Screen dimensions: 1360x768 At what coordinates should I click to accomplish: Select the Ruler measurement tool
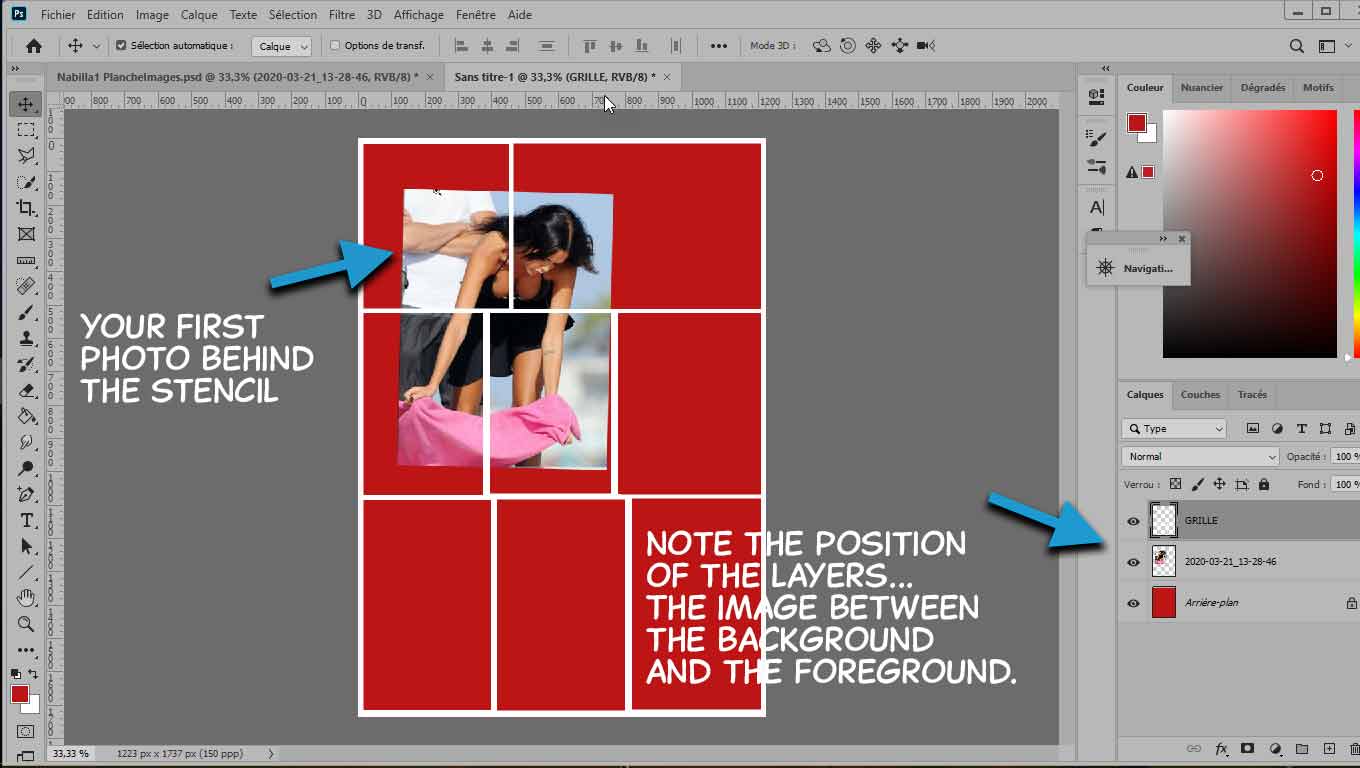pyautogui.click(x=26, y=260)
